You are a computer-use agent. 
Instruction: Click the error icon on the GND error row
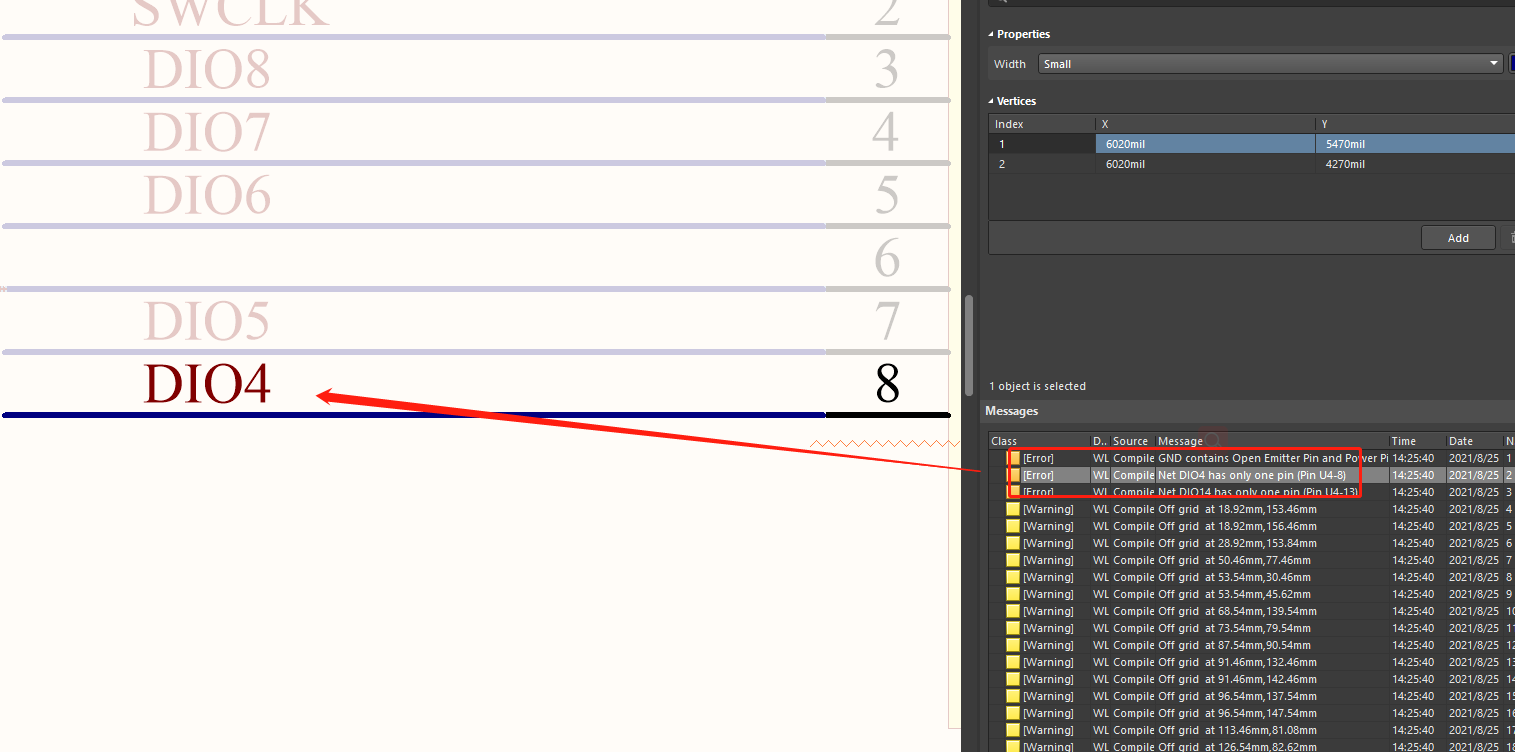(x=1013, y=457)
